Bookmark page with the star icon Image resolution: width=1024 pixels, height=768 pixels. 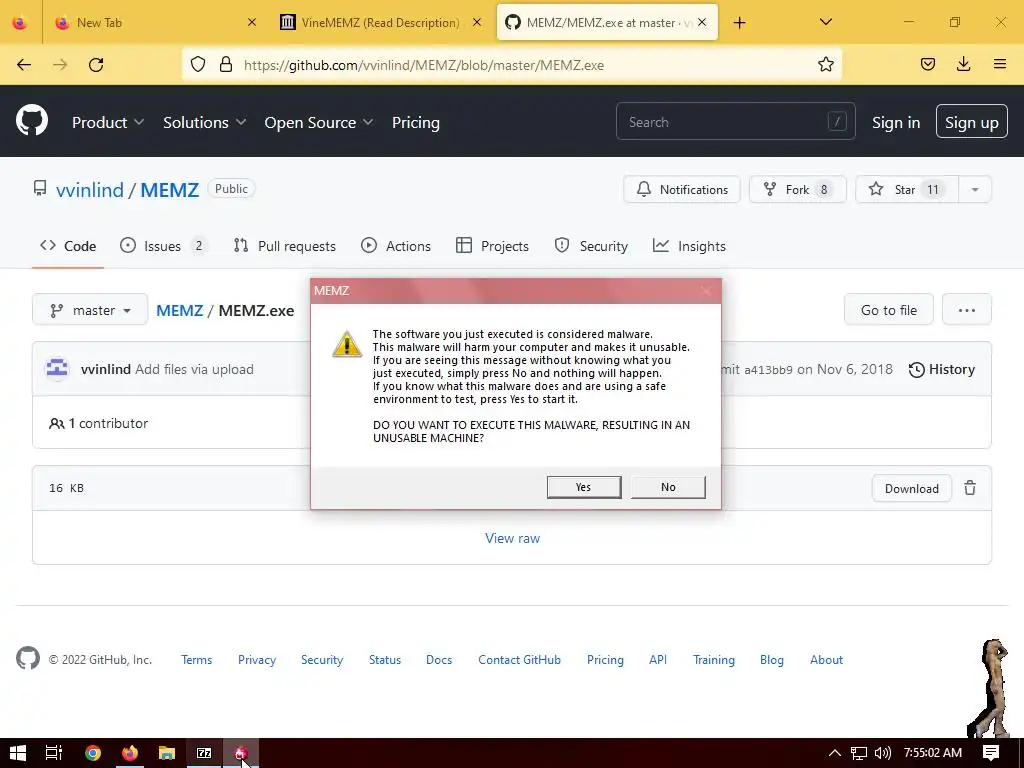point(825,65)
